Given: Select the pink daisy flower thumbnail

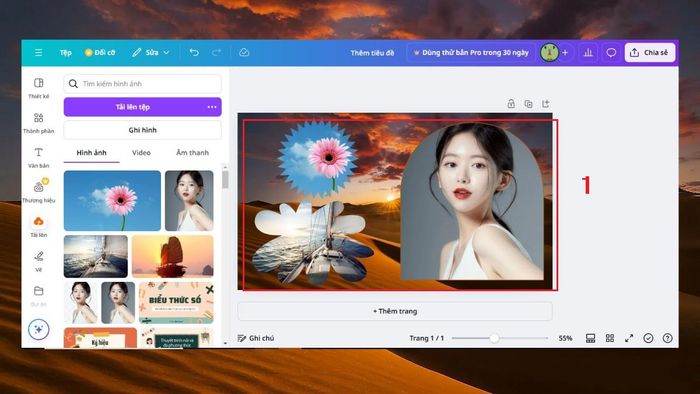Looking at the screenshot, I should click(112, 201).
